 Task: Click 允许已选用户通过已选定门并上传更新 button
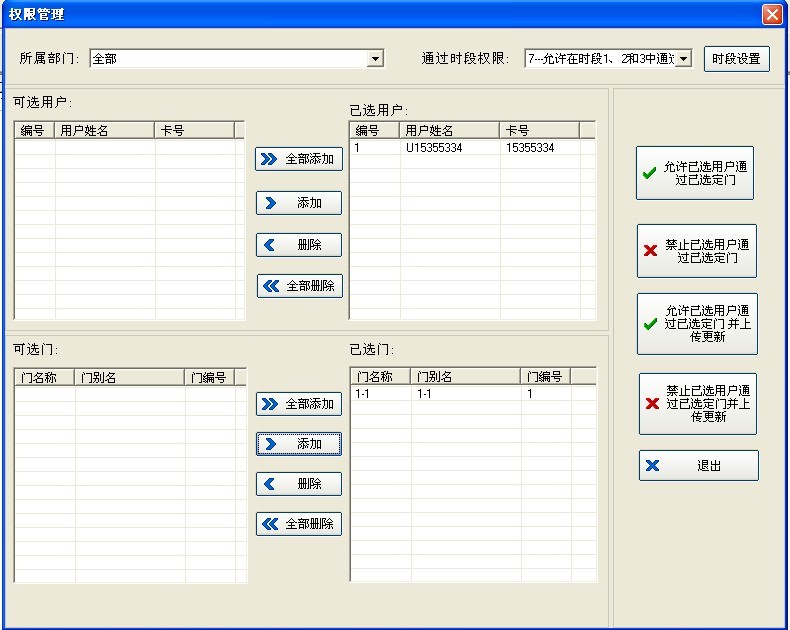pos(696,324)
